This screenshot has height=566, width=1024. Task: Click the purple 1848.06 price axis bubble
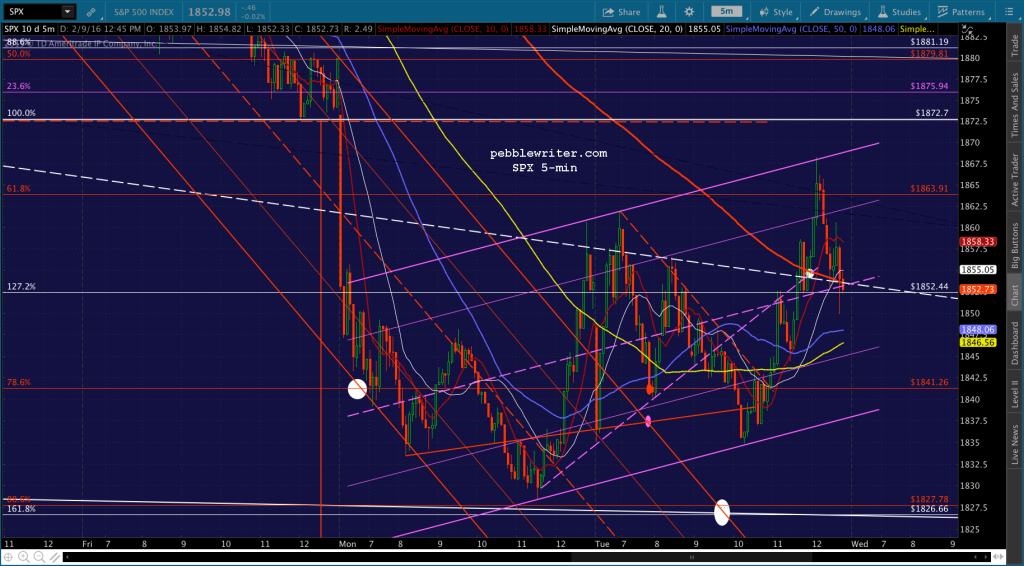(x=977, y=330)
